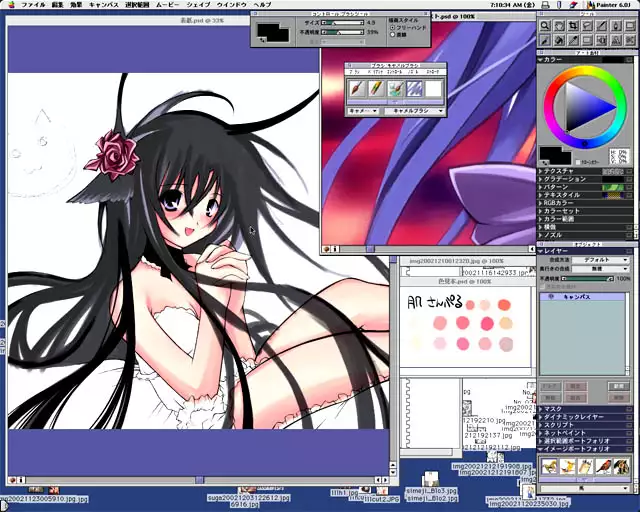This screenshot has width=640, height=512.
Task: Select the フリーハンド drawing style radio button
Action: pos(391,27)
